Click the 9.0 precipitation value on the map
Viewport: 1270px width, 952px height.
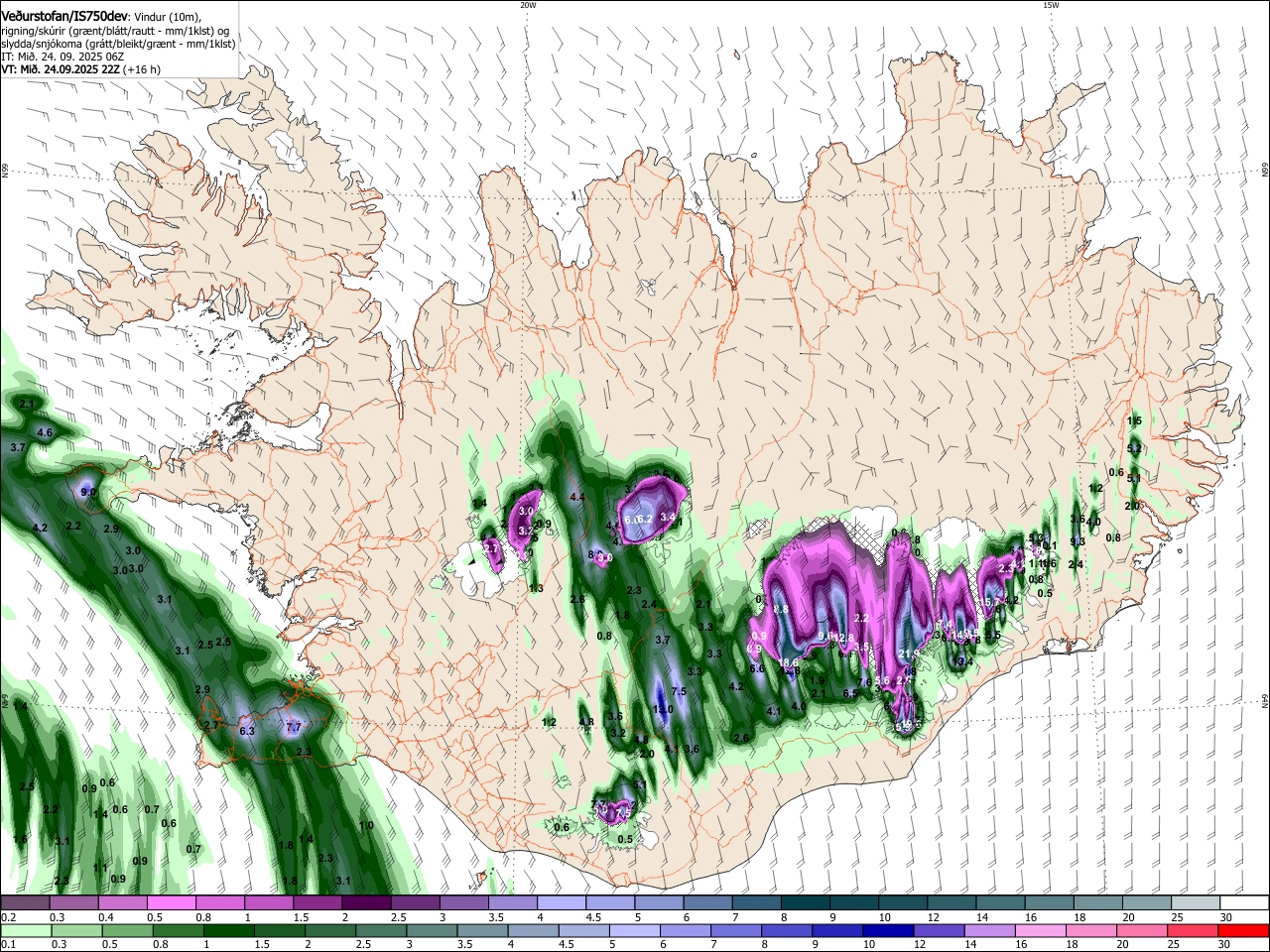(87, 492)
